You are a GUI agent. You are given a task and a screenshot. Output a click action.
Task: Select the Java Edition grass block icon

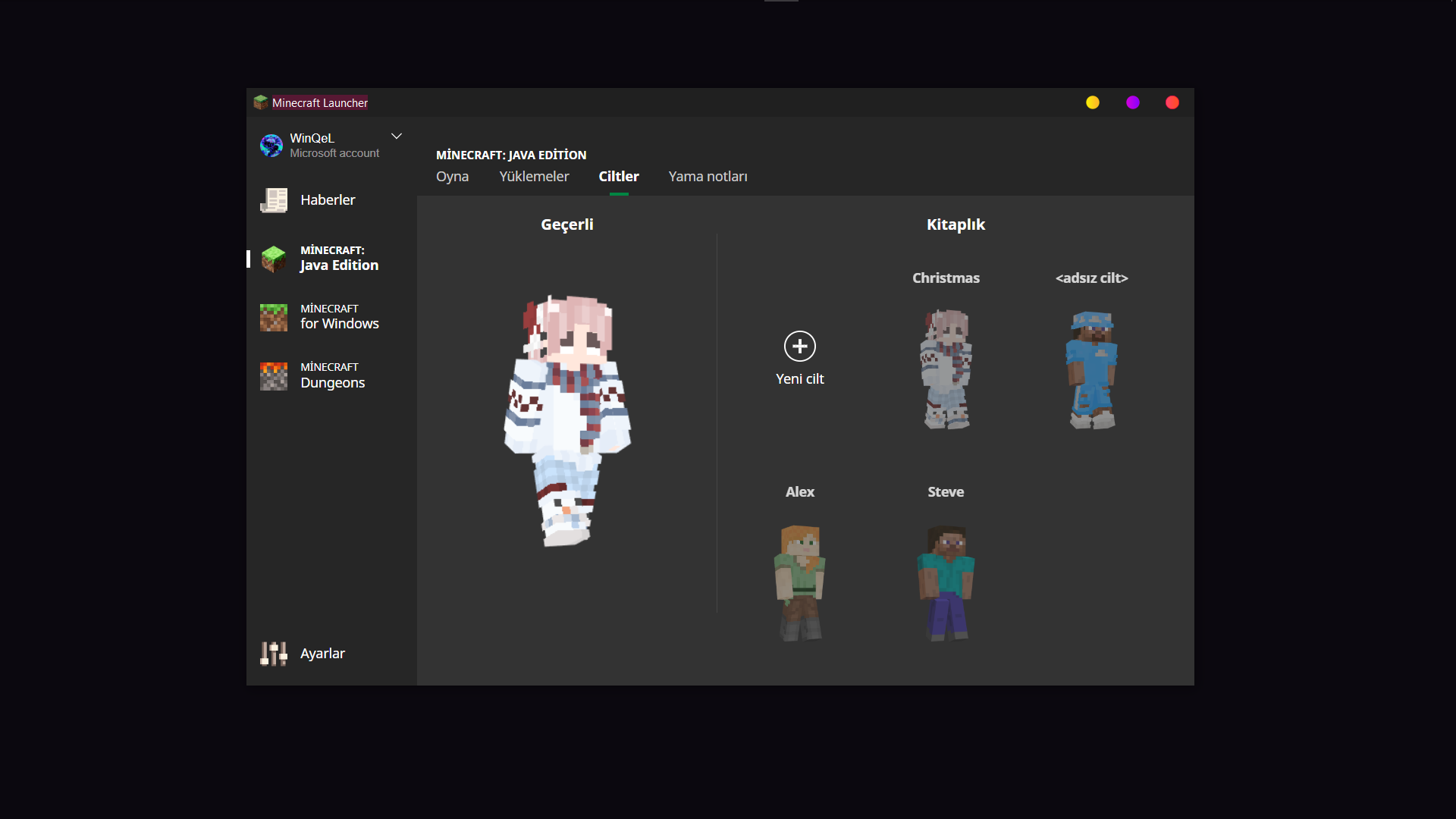pyautogui.click(x=274, y=259)
